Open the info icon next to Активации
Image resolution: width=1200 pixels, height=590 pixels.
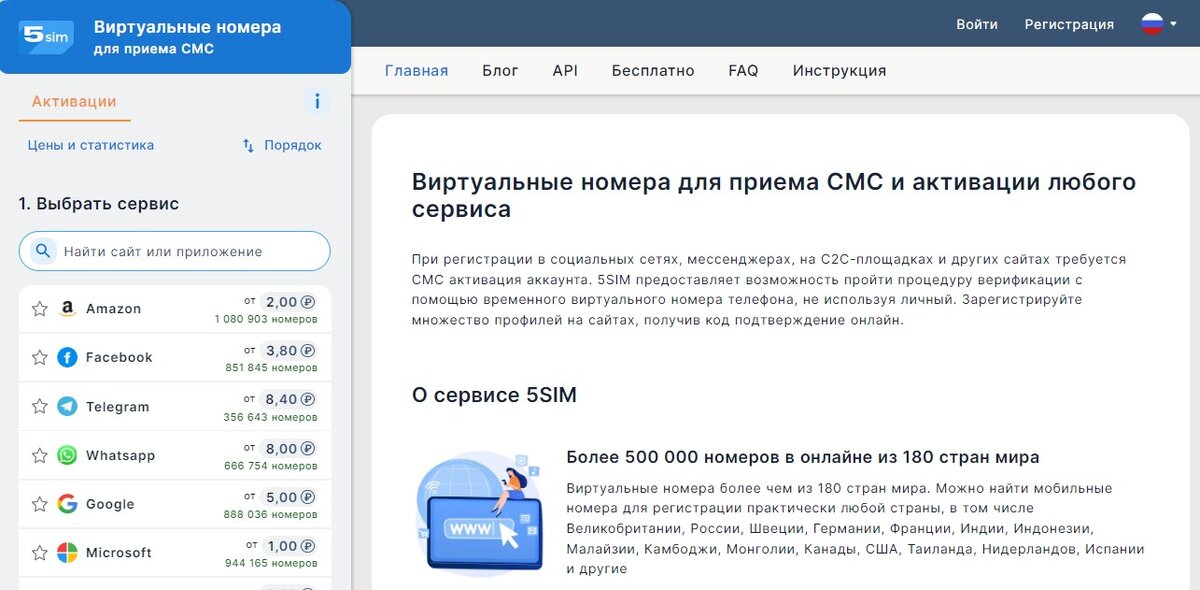coord(317,101)
